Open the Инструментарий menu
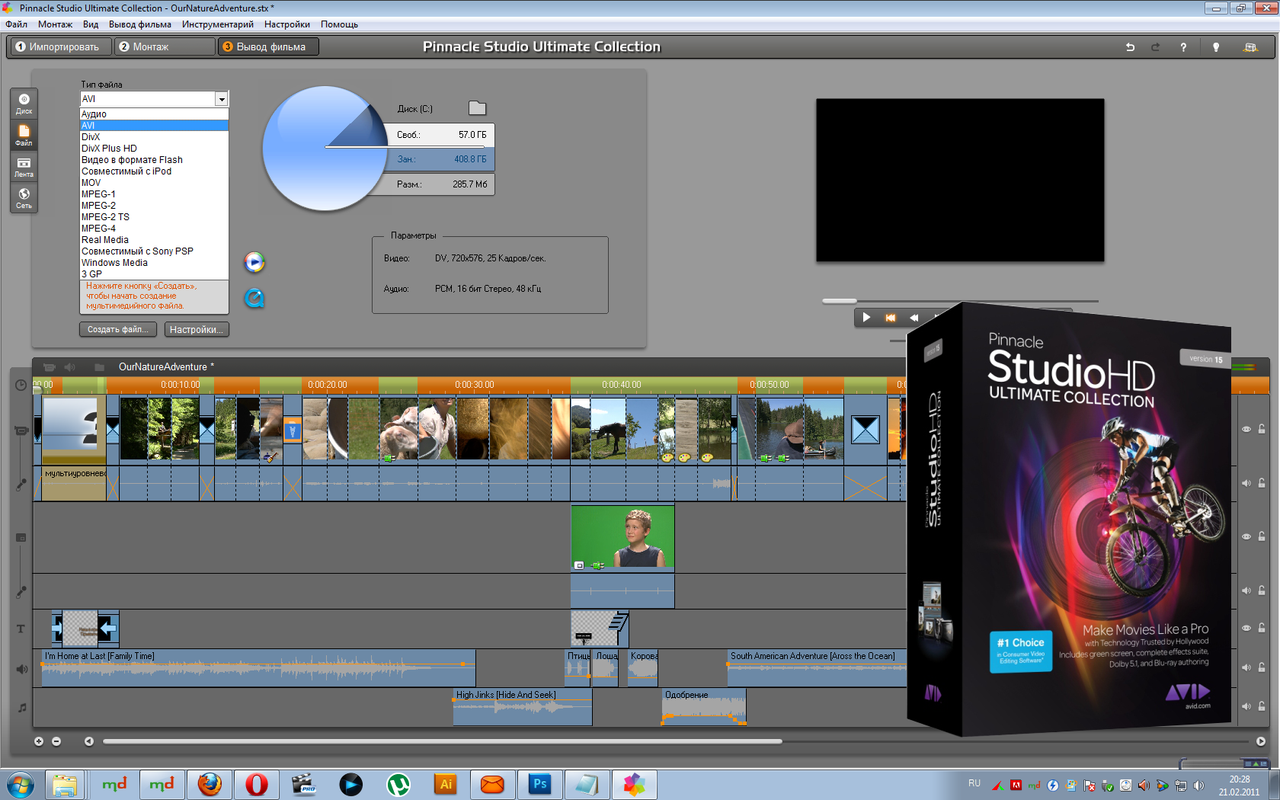Screen dimensions: 1280x800 point(218,24)
